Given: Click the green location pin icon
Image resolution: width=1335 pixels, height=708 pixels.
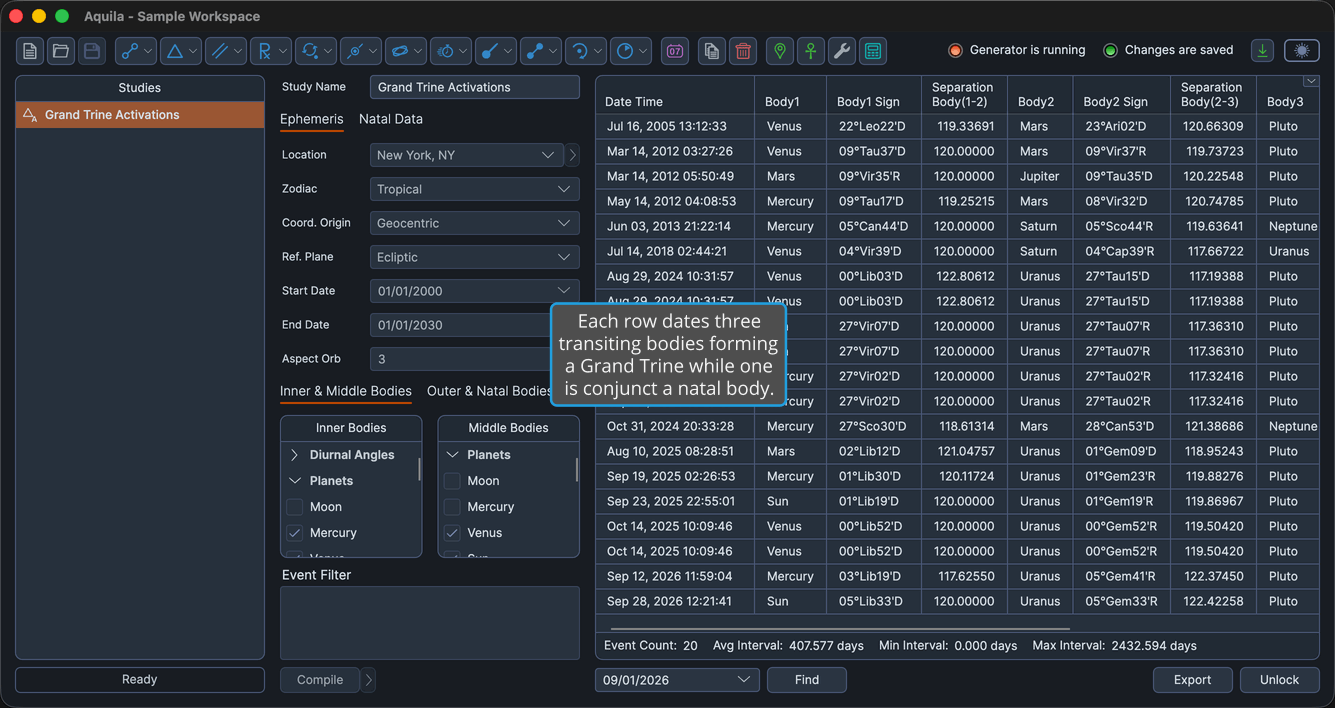Looking at the screenshot, I should point(780,51).
